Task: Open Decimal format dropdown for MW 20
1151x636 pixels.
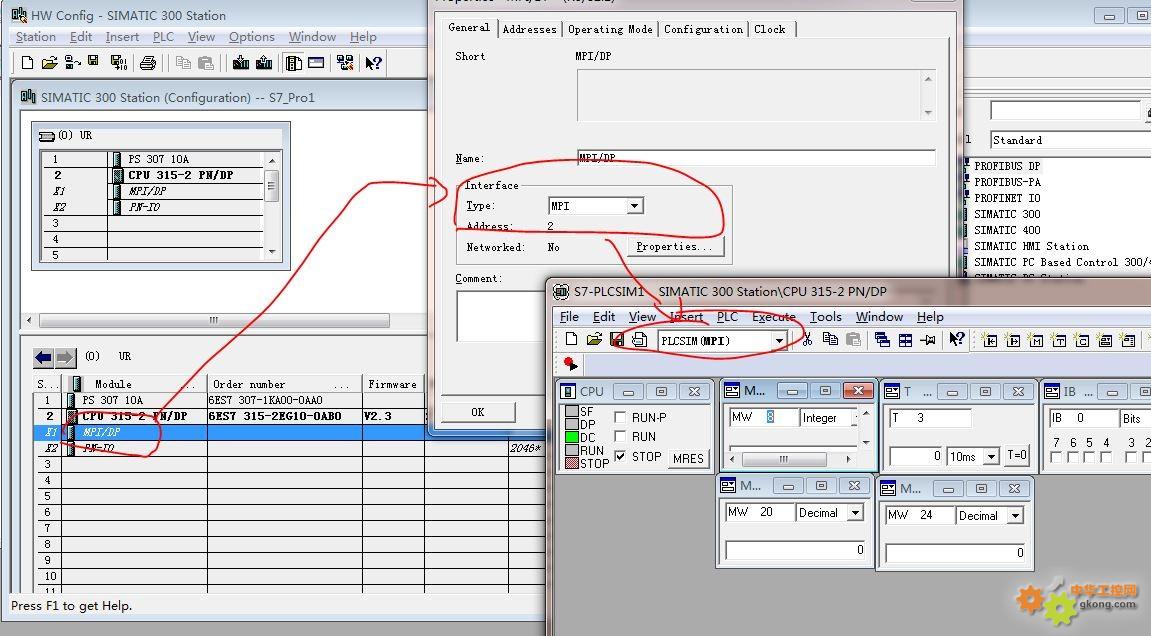Action: 855,513
